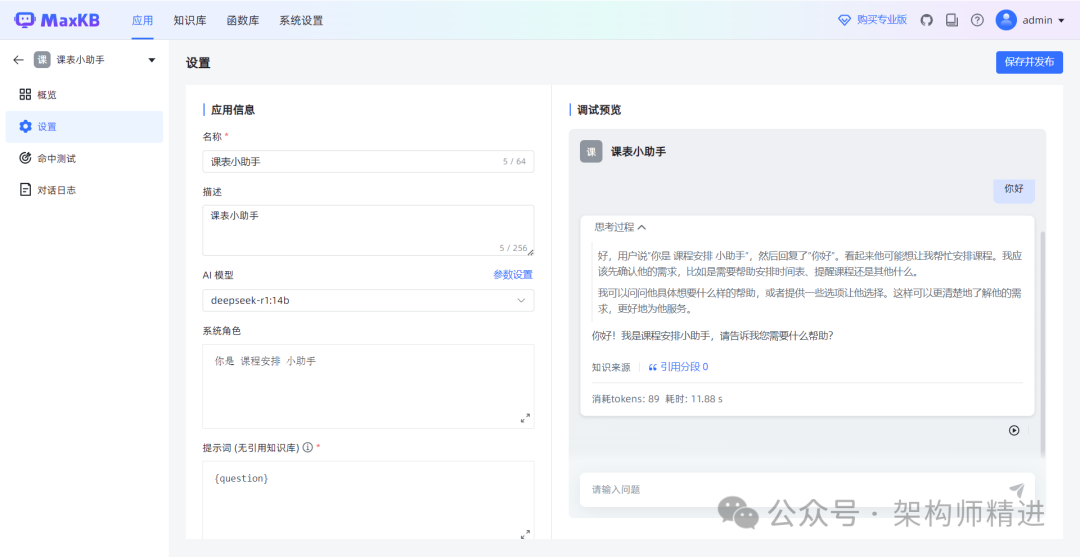
Task: Open the 对话日志 sidebar item
Action: click(84, 190)
